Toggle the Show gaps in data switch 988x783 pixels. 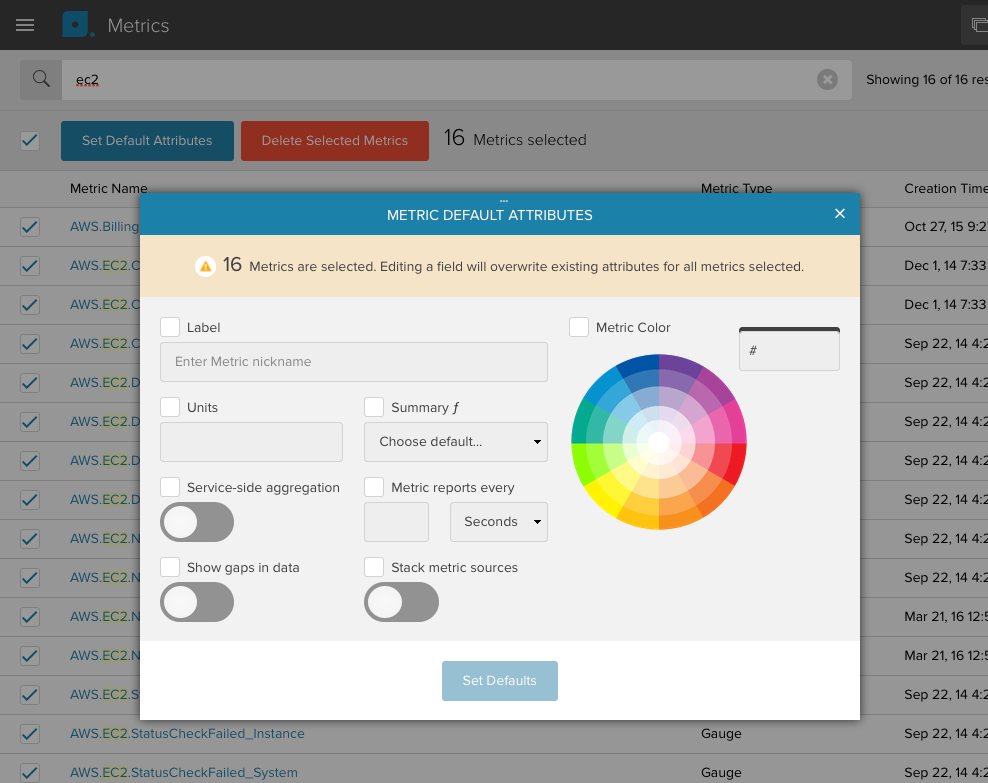(196, 602)
